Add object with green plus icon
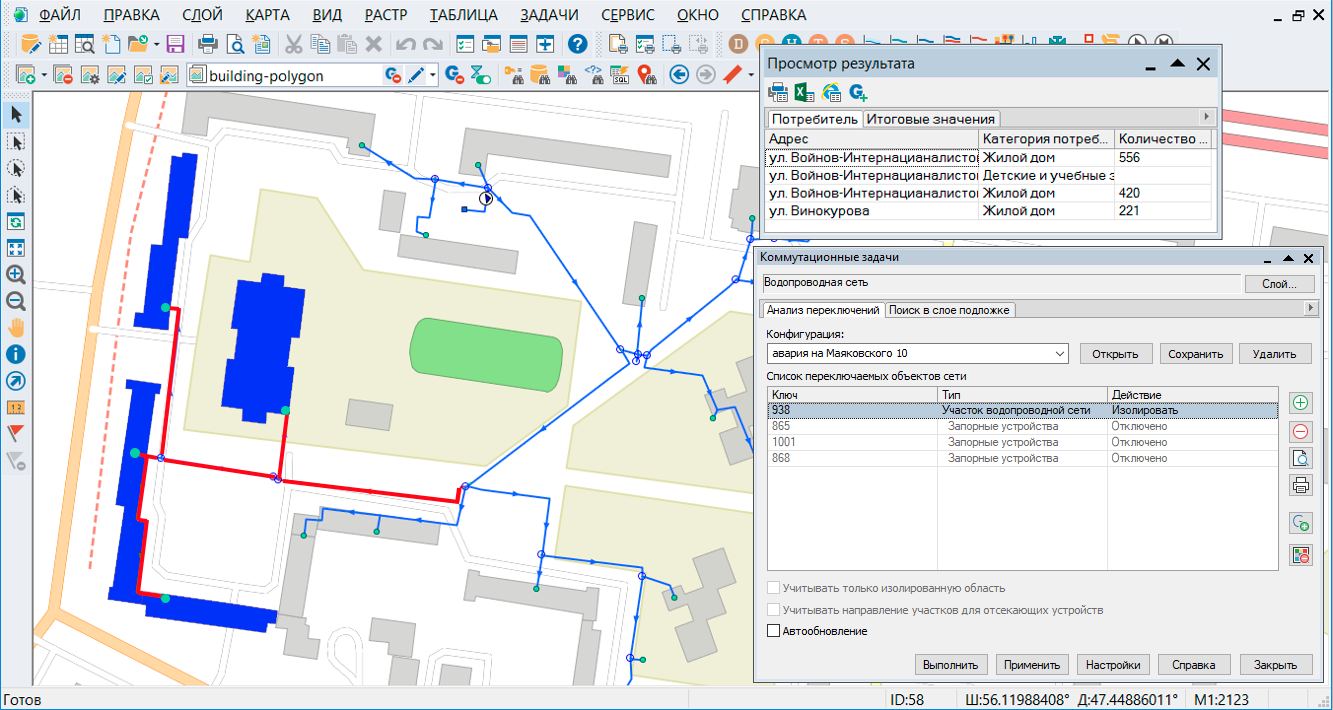Screen dimensions: 1333x710 click(x=1301, y=403)
